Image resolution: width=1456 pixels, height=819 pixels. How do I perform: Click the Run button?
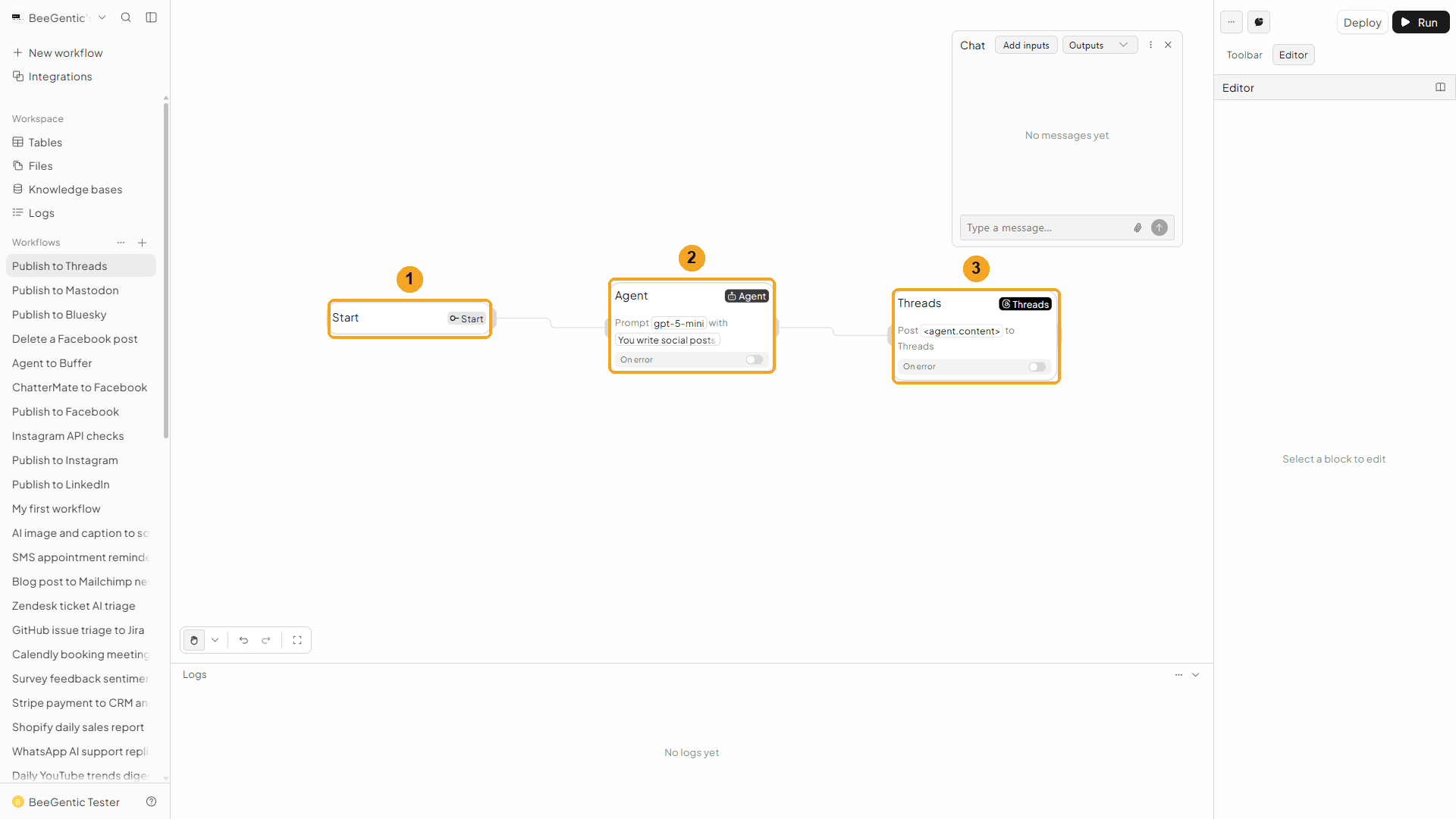coord(1420,22)
